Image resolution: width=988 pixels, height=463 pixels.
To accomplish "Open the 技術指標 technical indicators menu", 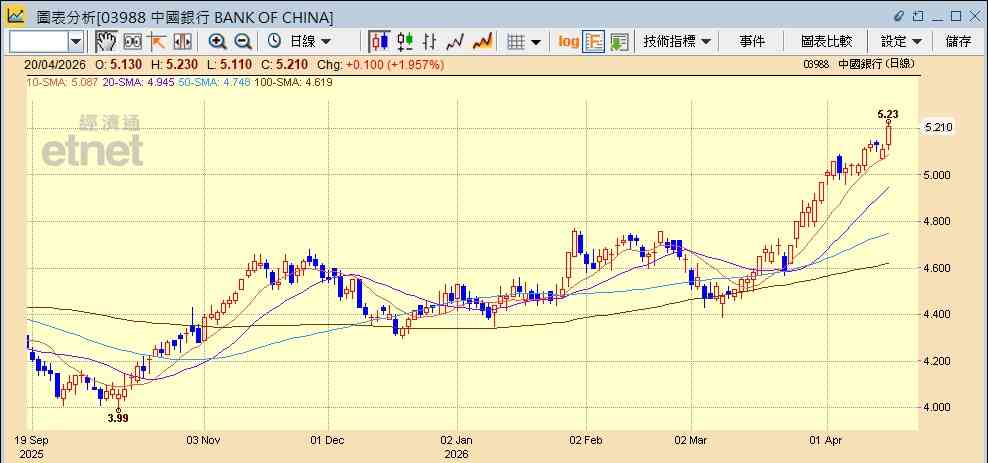I will pos(677,42).
